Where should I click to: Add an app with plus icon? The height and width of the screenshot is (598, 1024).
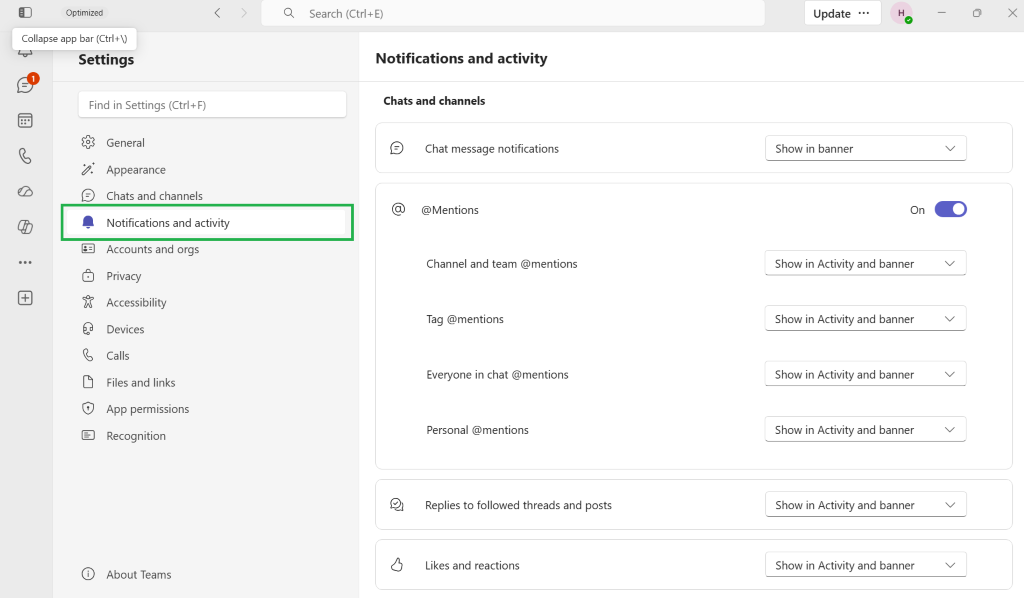coord(25,298)
